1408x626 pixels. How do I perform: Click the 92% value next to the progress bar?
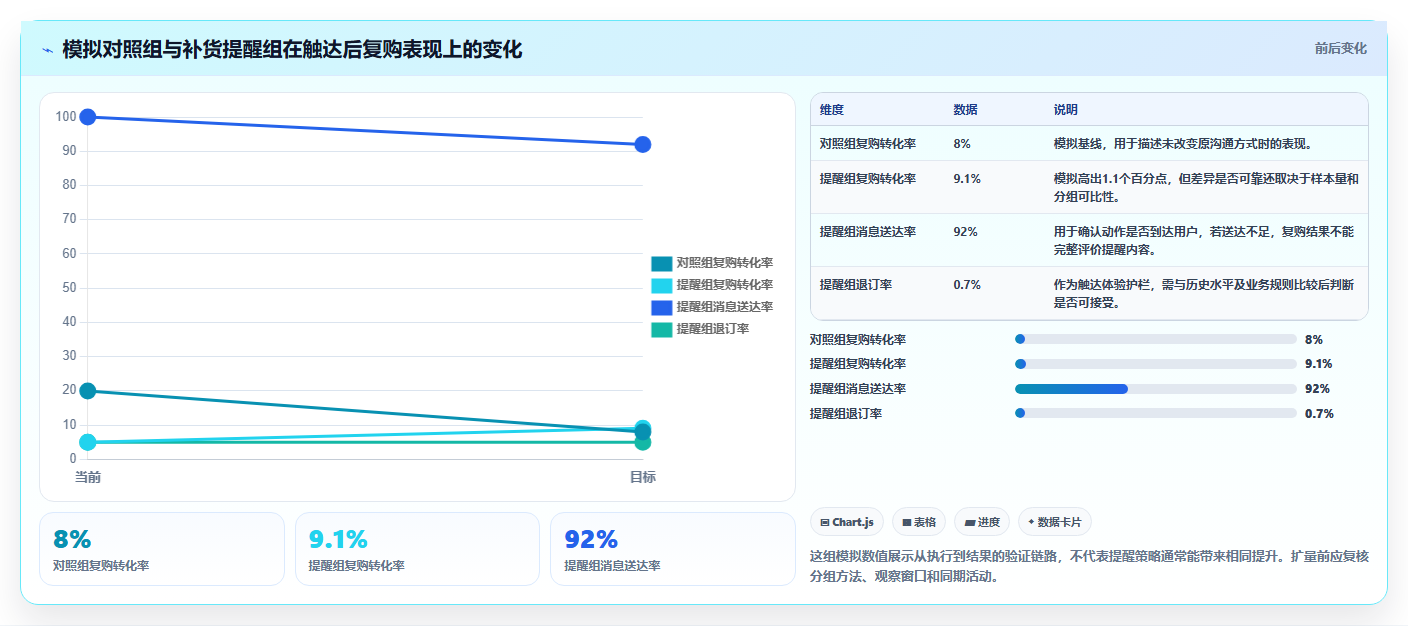point(1318,389)
